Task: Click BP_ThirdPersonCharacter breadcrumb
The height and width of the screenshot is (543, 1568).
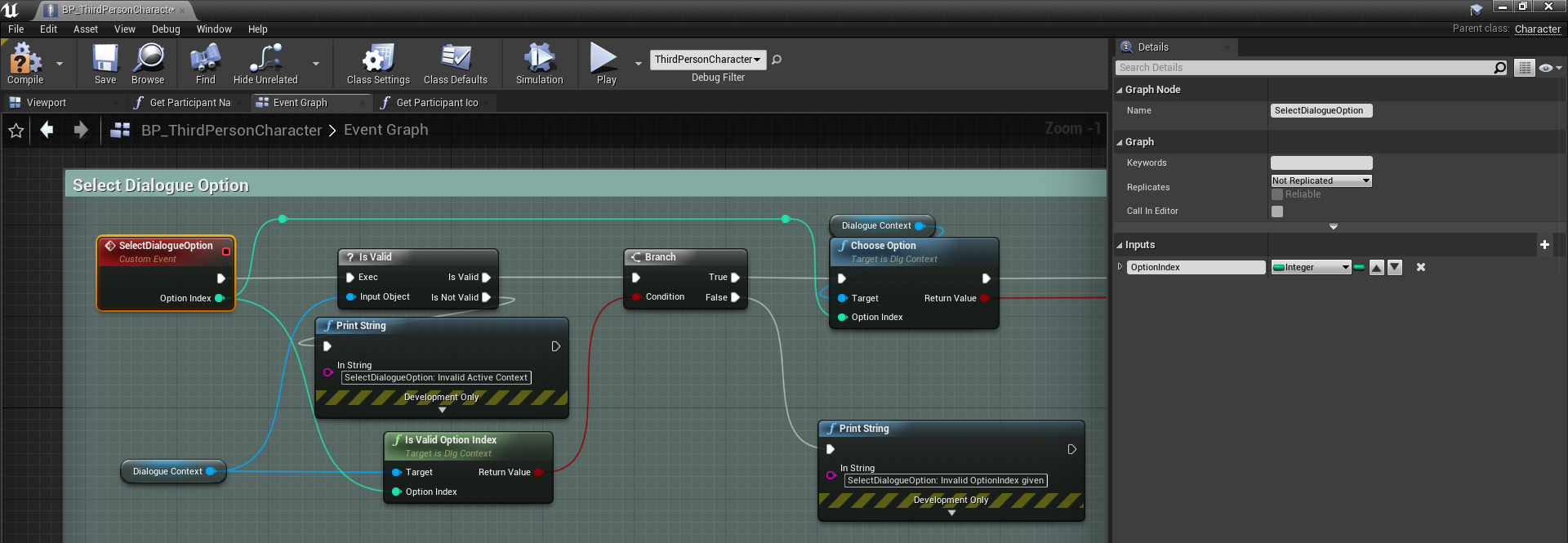Action: click(231, 131)
